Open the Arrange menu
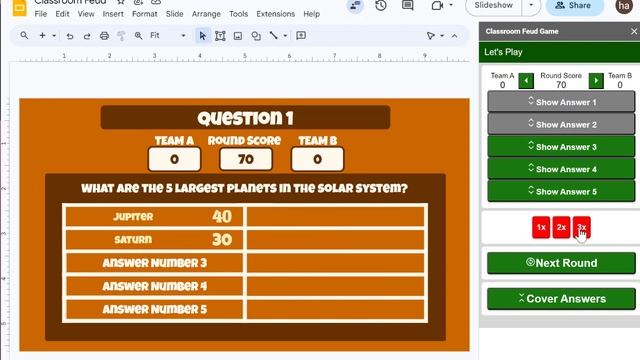This screenshot has height=360, width=640. [206, 14]
